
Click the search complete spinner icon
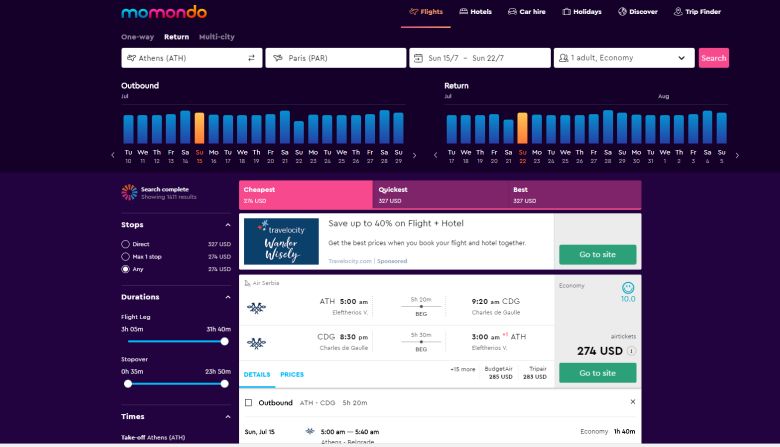(x=129, y=192)
